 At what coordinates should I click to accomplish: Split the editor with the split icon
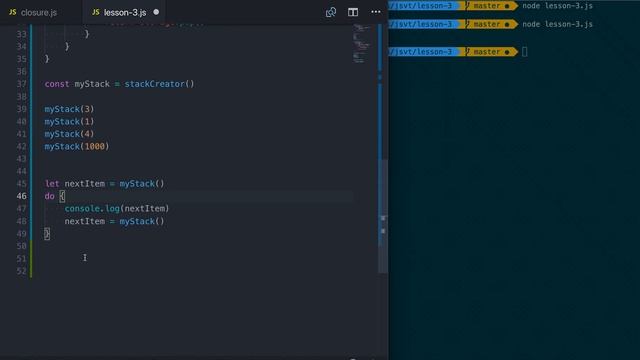pyautogui.click(x=353, y=12)
